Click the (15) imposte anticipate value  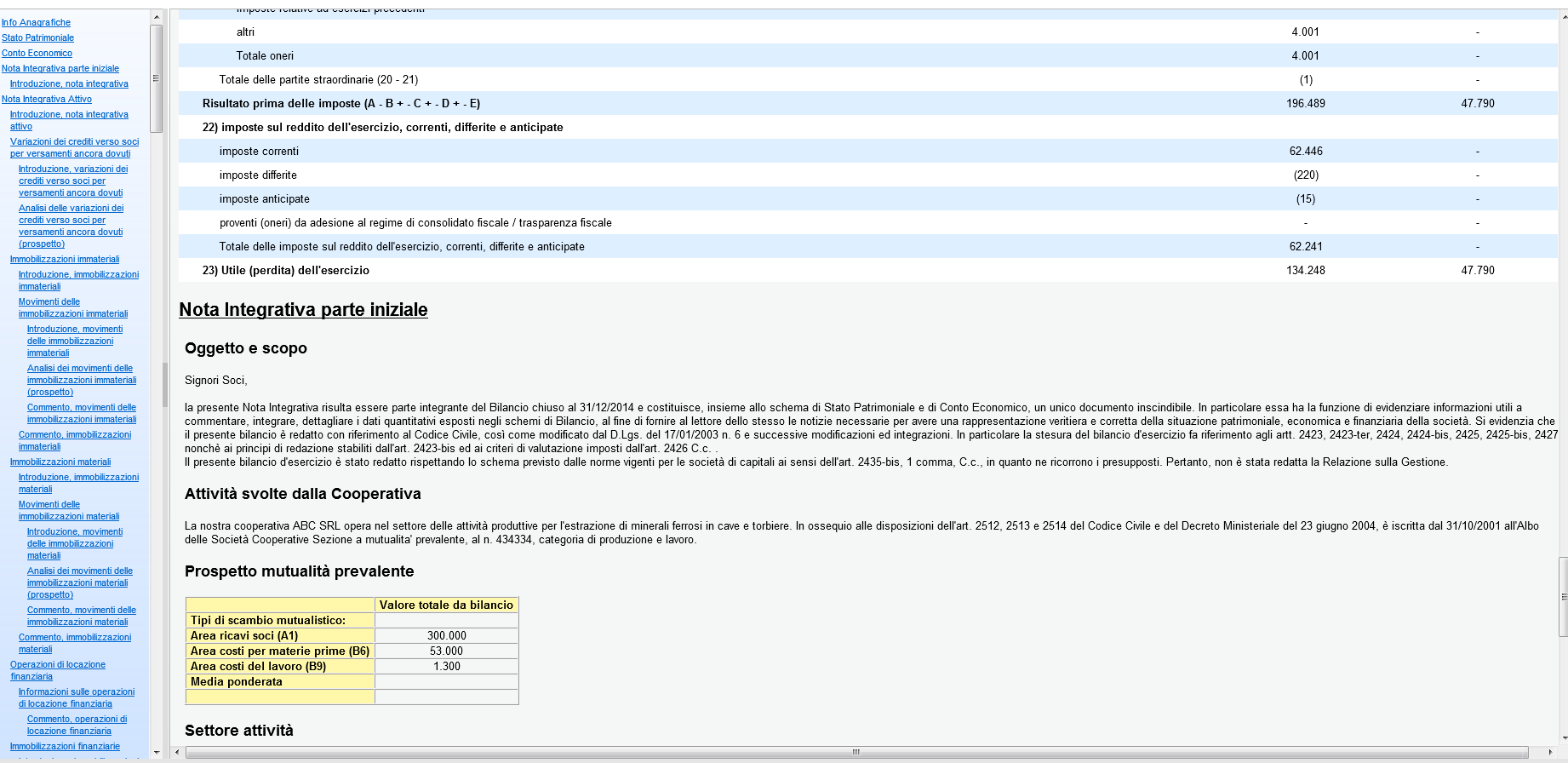click(x=1306, y=198)
